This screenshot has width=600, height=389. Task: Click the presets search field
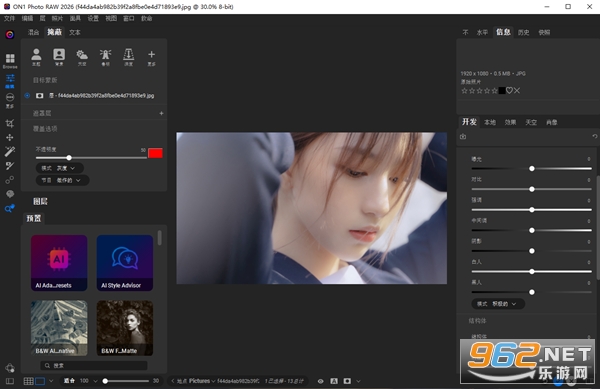(x=94, y=366)
